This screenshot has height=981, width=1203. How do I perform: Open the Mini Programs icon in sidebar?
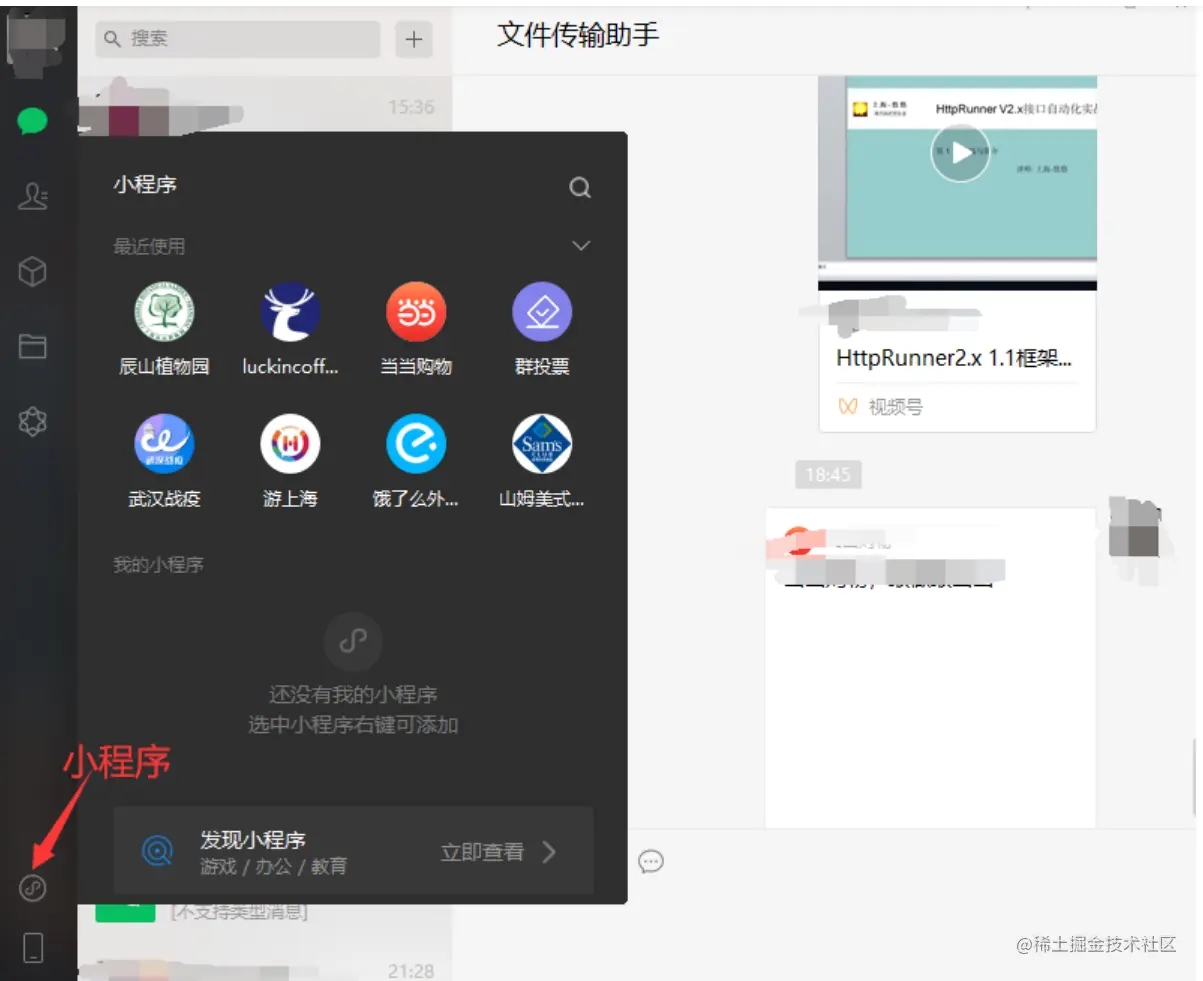[33, 887]
